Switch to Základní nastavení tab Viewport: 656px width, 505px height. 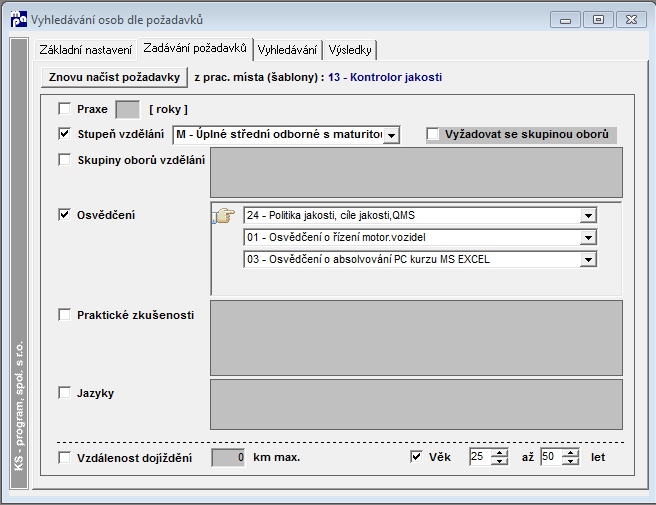click(x=86, y=50)
